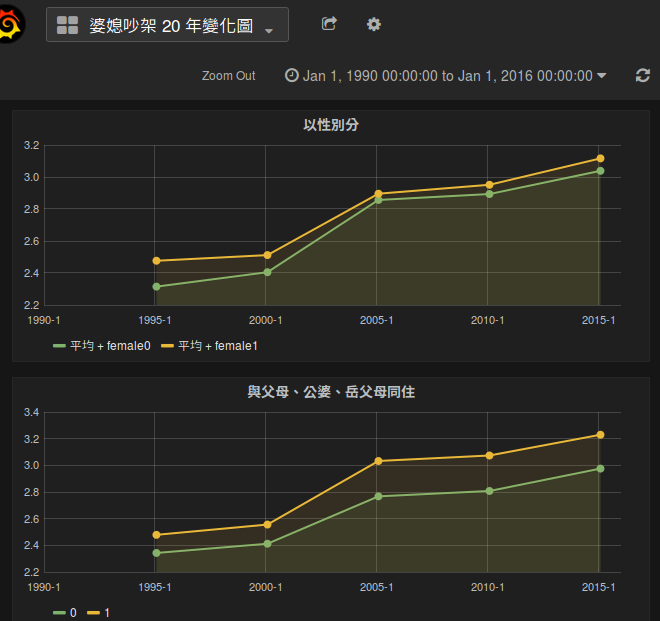This screenshot has width=660, height=621.
Task: Click green color swatch for 平均 + female0
Action: [60, 345]
